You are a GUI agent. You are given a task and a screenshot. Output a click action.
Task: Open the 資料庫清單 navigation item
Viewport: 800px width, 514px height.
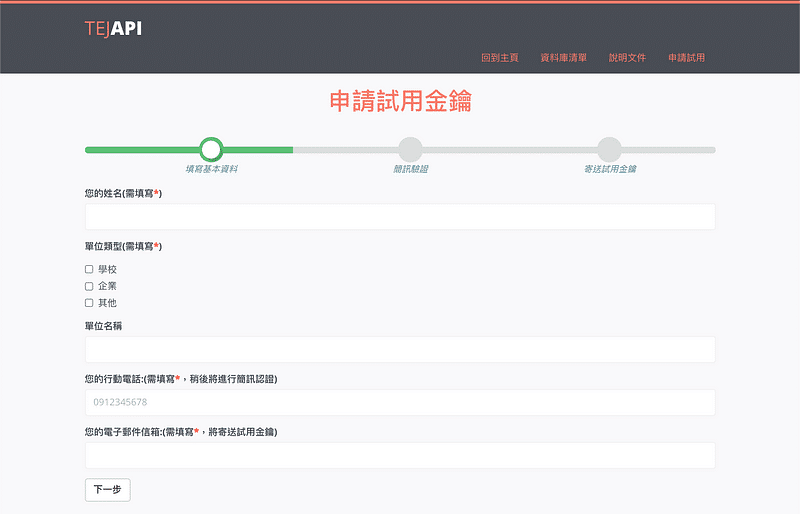click(563, 58)
